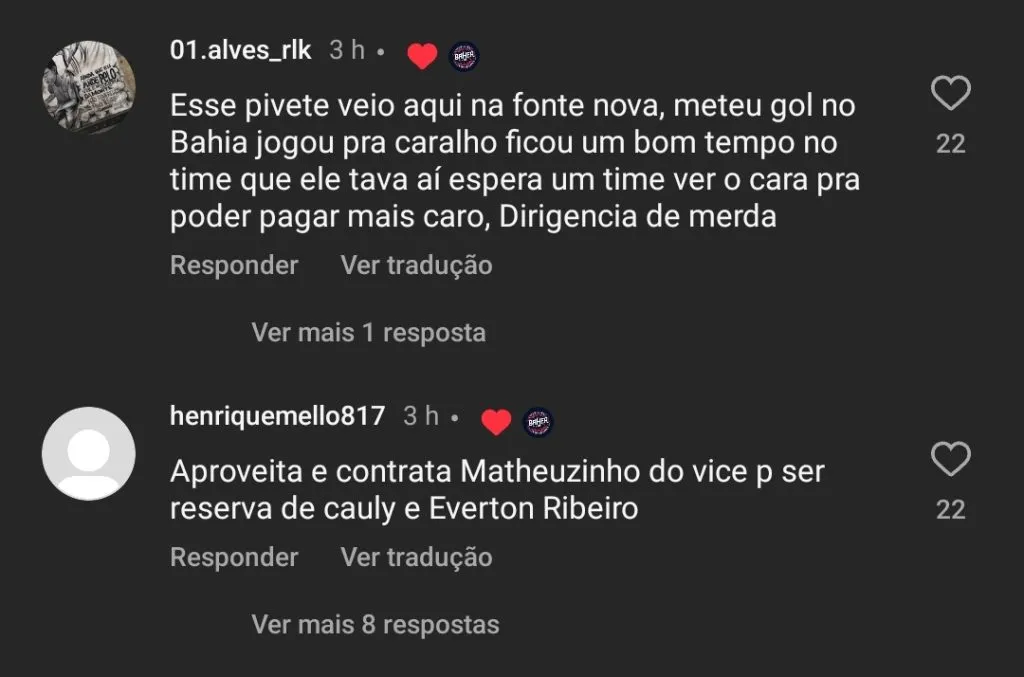View the 22 likes on henriquemello817's comment
The width and height of the screenshot is (1024, 677).
click(950, 510)
